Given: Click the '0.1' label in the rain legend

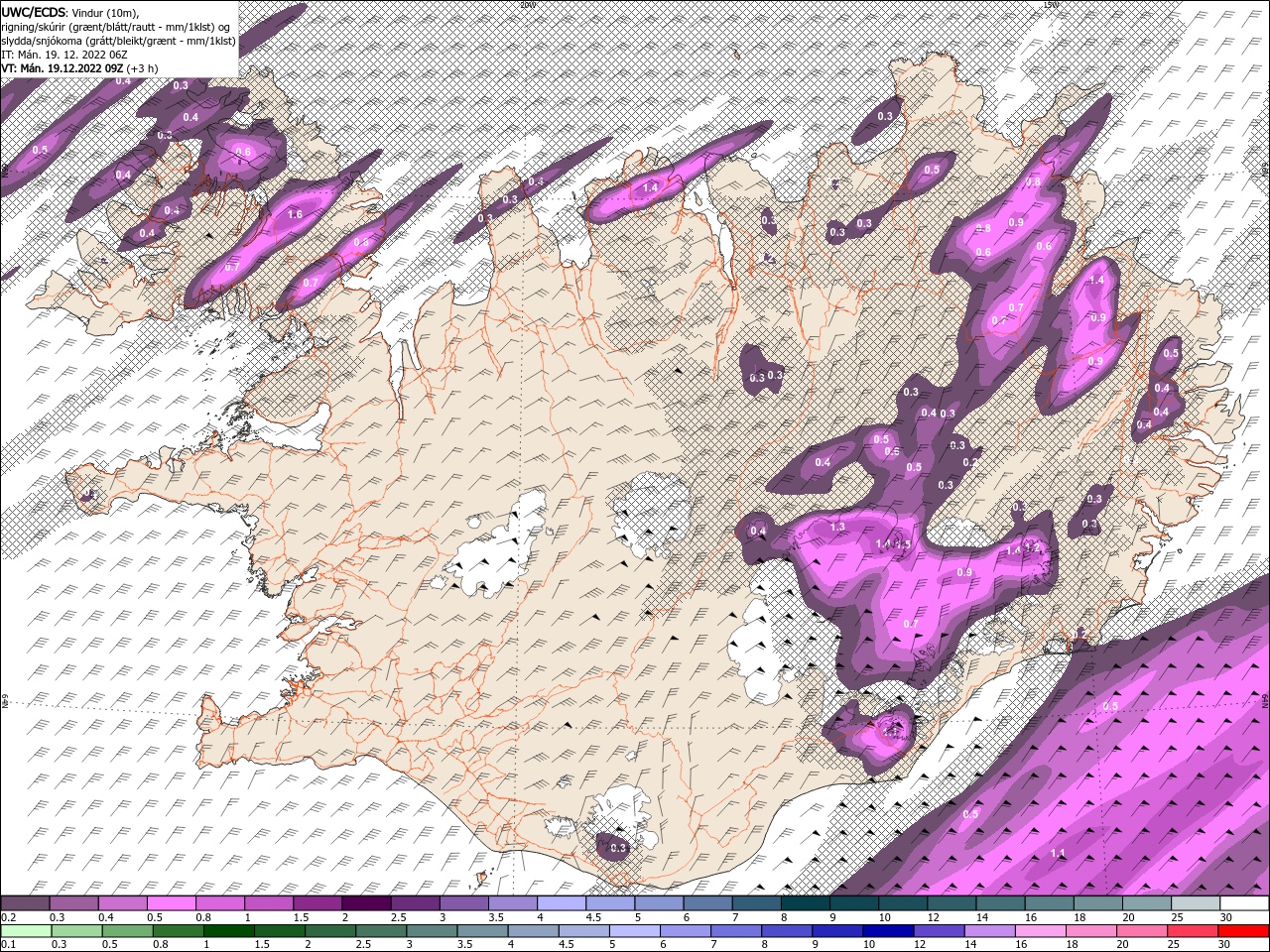Looking at the screenshot, I should 9,945.
